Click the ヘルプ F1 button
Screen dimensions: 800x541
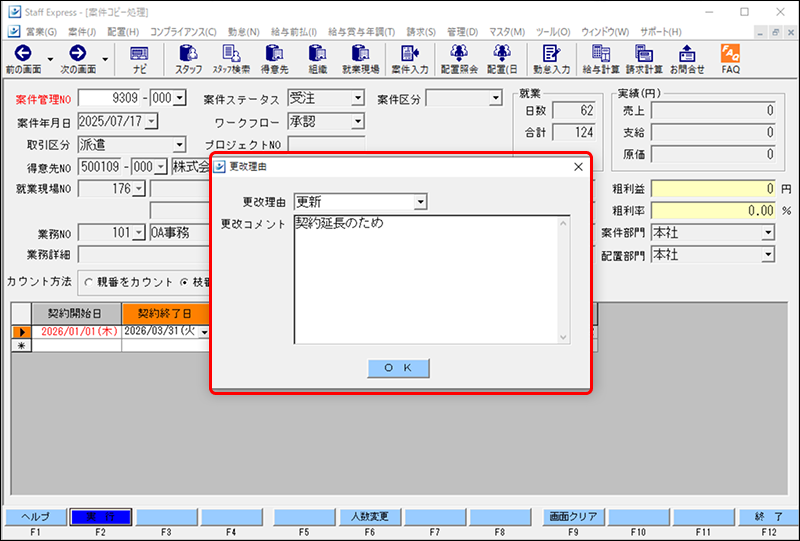(35, 517)
